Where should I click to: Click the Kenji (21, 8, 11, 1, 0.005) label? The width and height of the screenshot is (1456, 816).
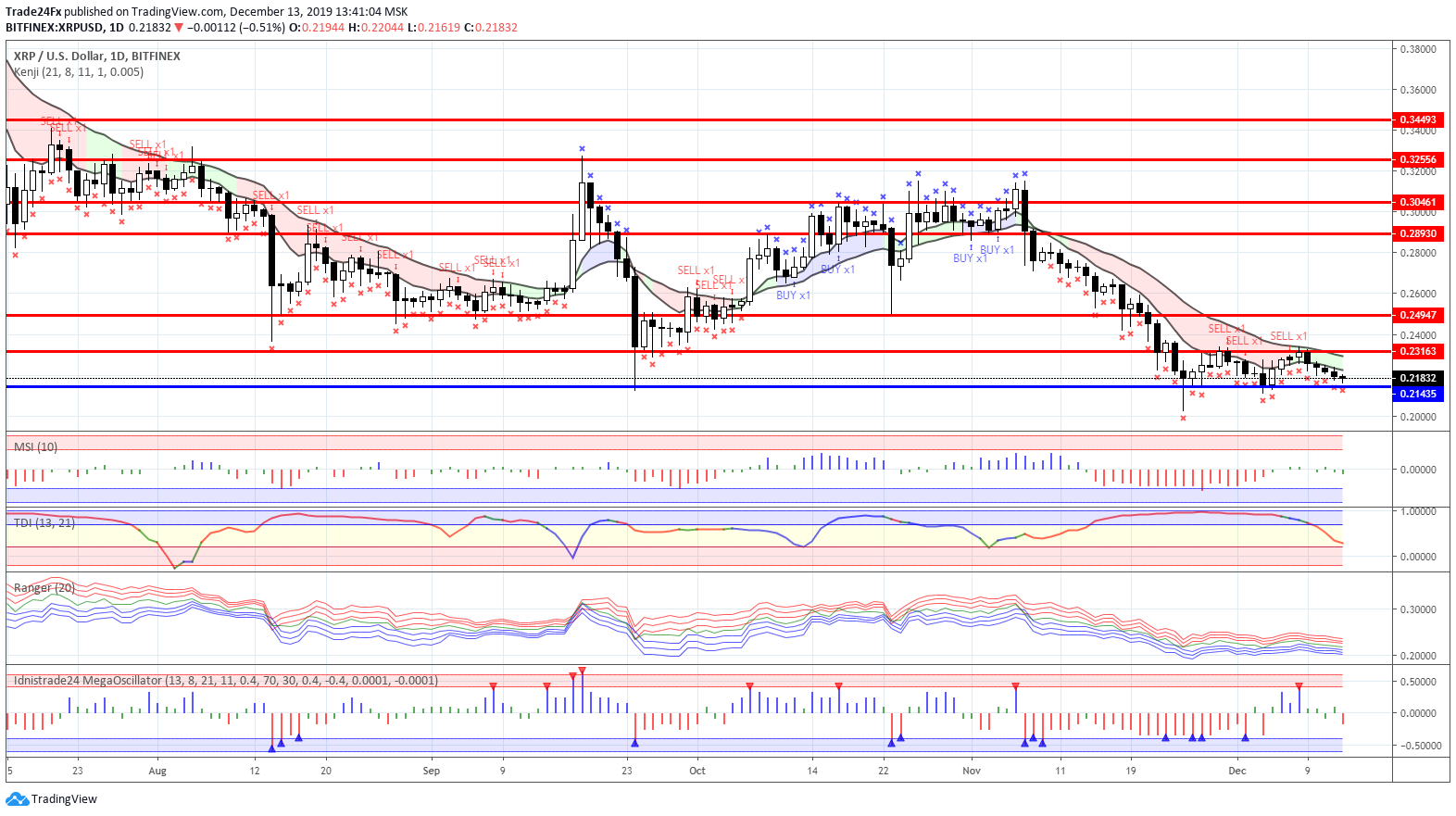(x=79, y=71)
